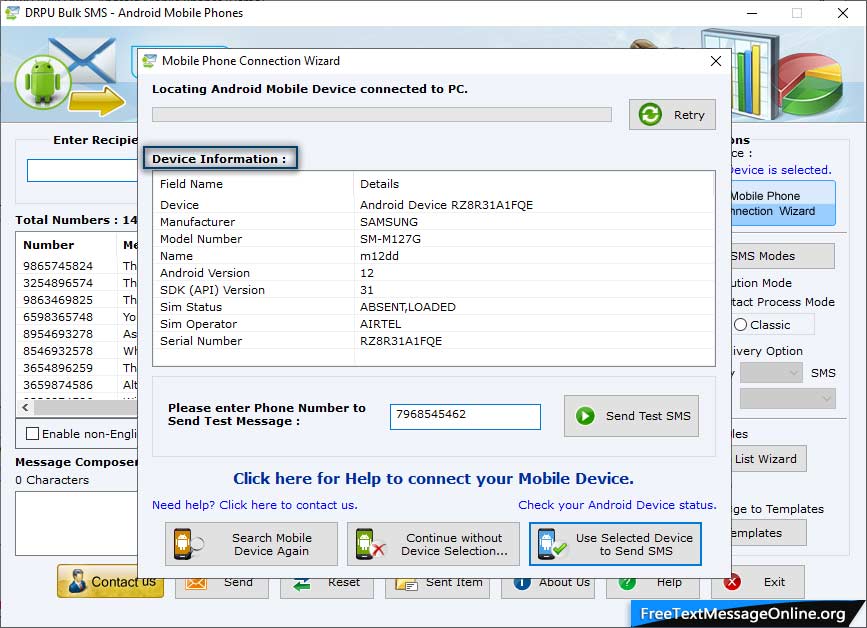Click the green Retry refresh icon
The height and width of the screenshot is (628, 867).
tap(650, 115)
